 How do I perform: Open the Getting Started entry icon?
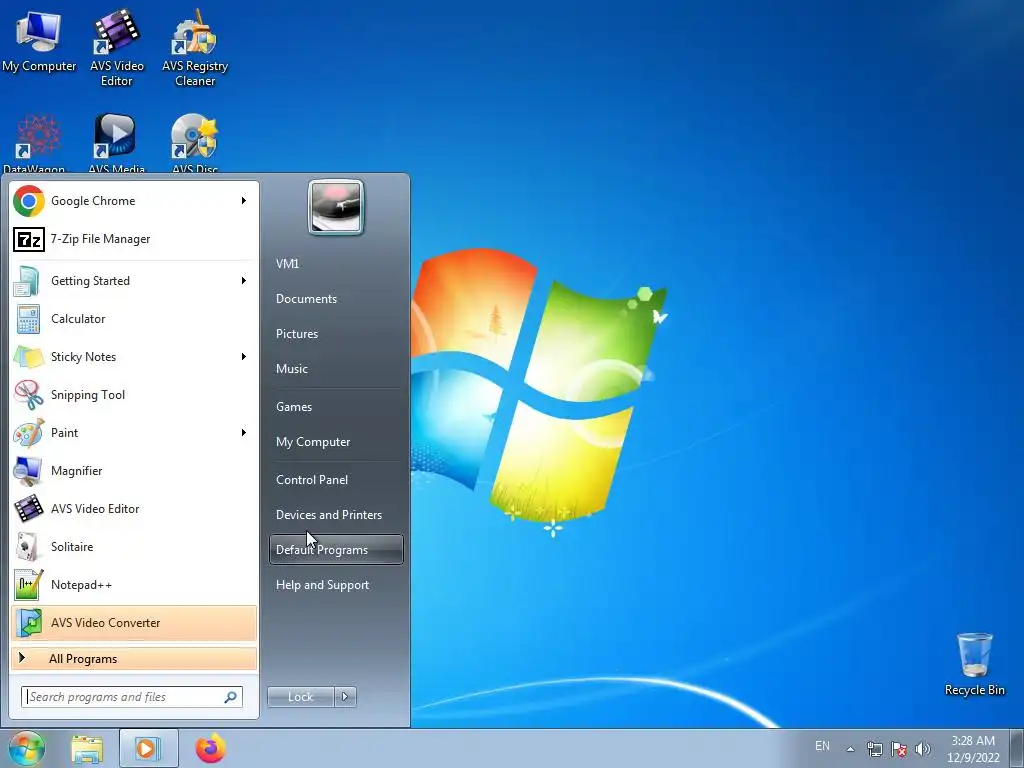pyautogui.click(x=28, y=281)
